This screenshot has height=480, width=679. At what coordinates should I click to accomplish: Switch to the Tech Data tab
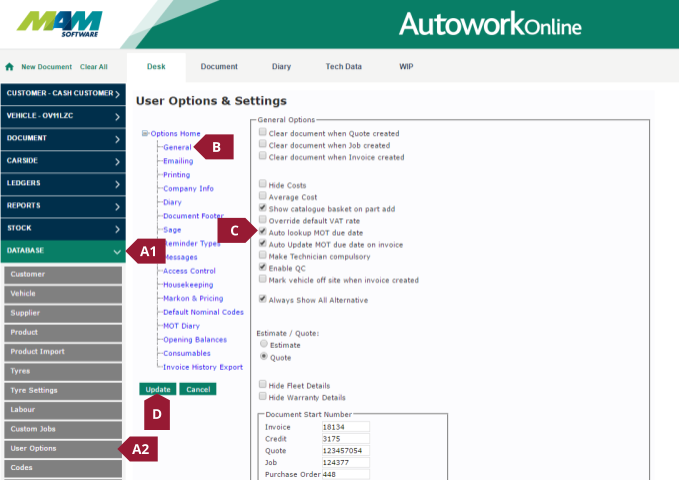344,67
